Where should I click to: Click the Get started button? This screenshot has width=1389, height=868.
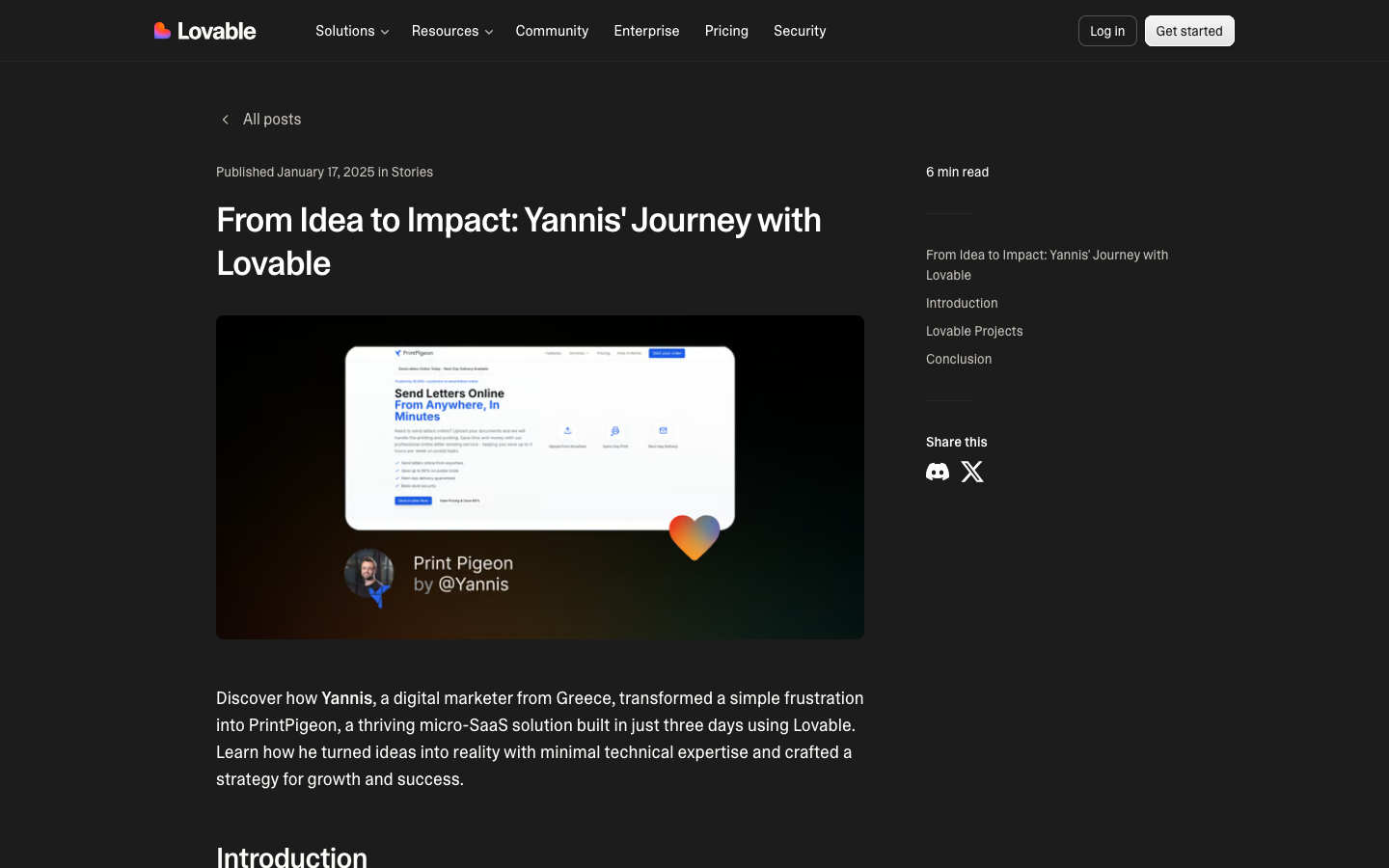[x=1189, y=31]
